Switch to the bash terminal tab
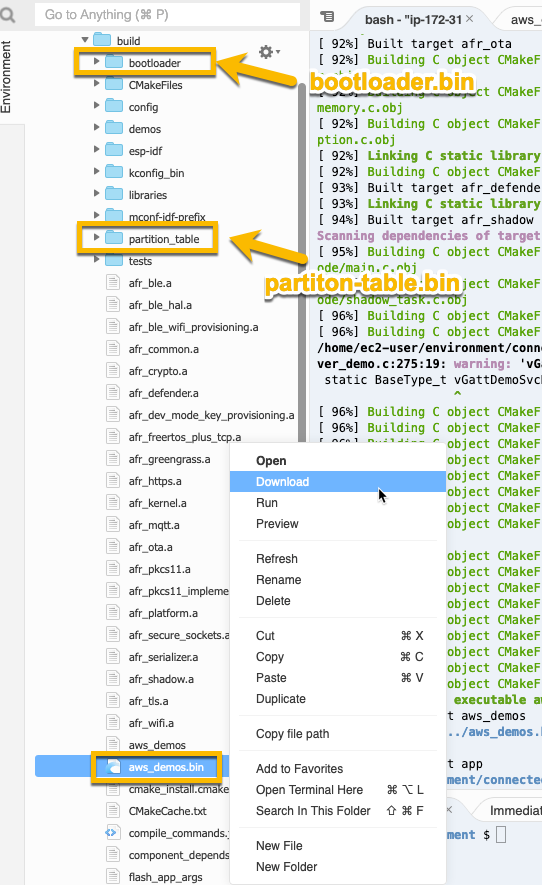The height and width of the screenshot is (885, 542). [x=413, y=20]
